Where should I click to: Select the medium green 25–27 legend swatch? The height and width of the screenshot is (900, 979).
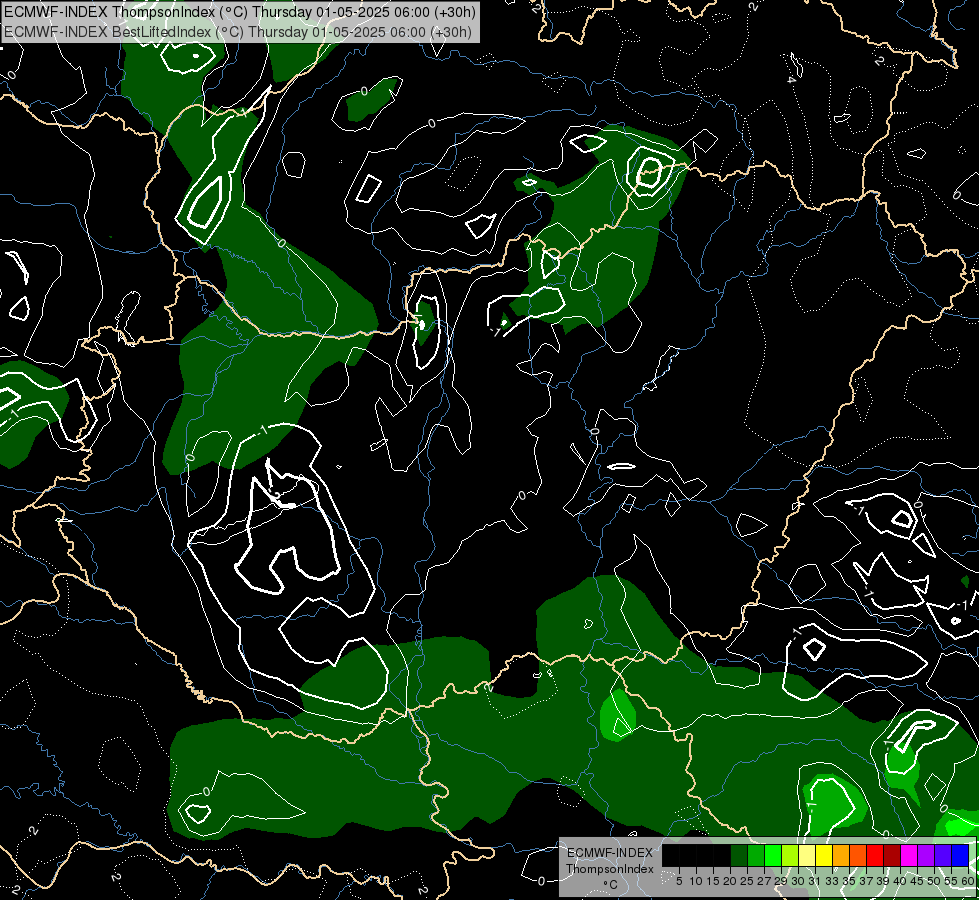click(756, 855)
